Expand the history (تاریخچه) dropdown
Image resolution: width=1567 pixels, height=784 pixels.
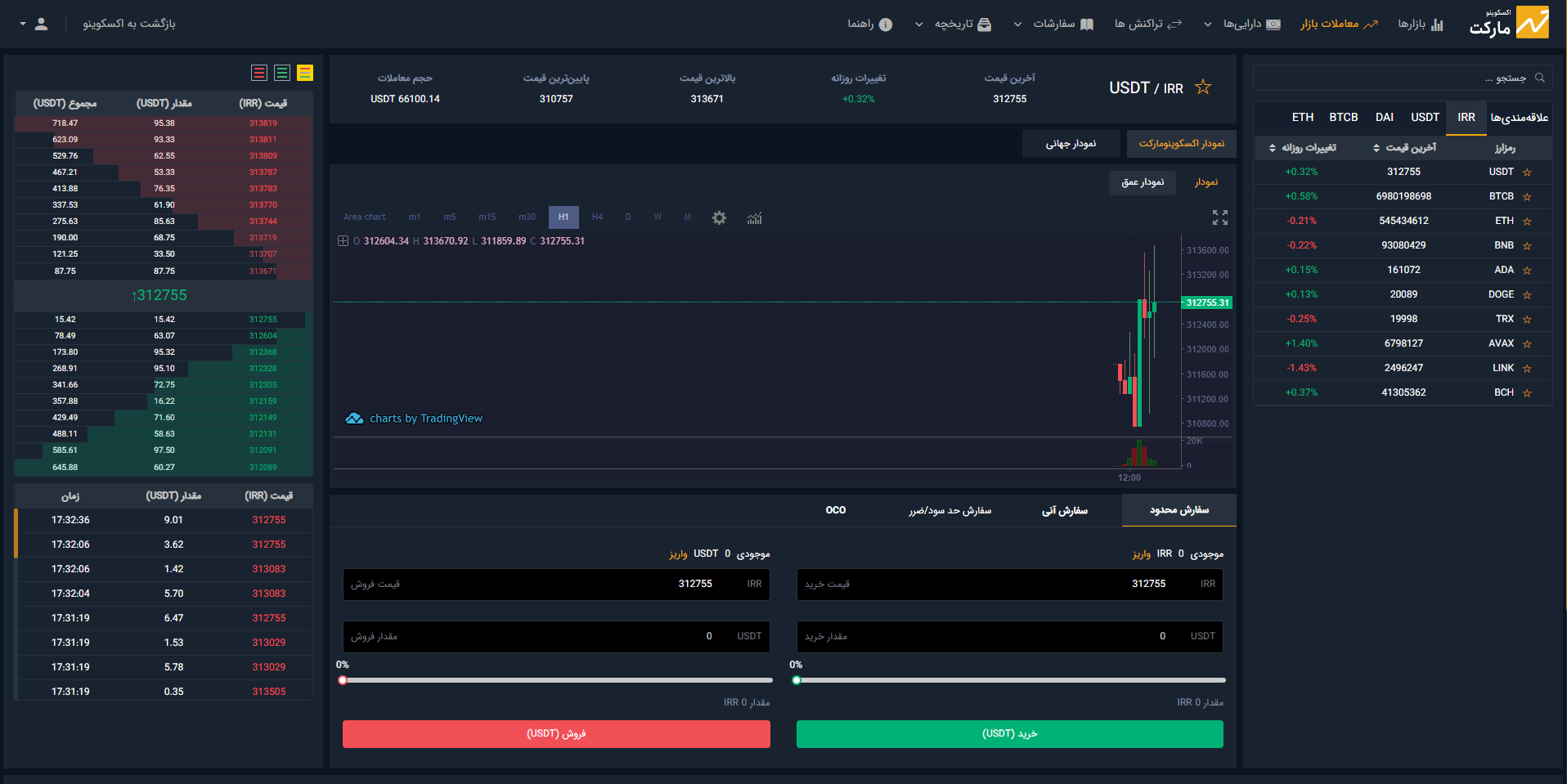click(x=919, y=25)
